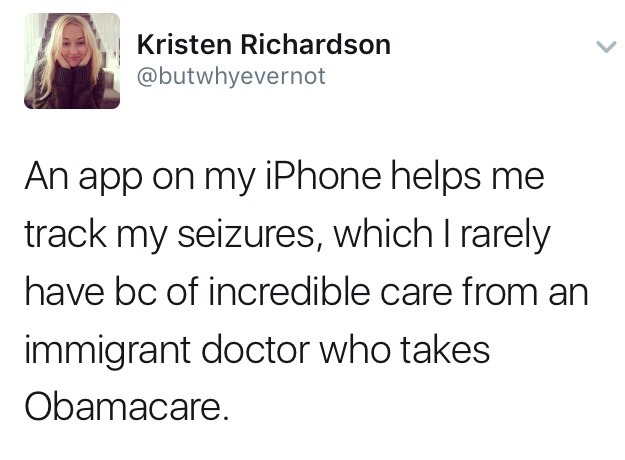
Task: Click the word "have" starting third line
Action: tap(65, 291)
